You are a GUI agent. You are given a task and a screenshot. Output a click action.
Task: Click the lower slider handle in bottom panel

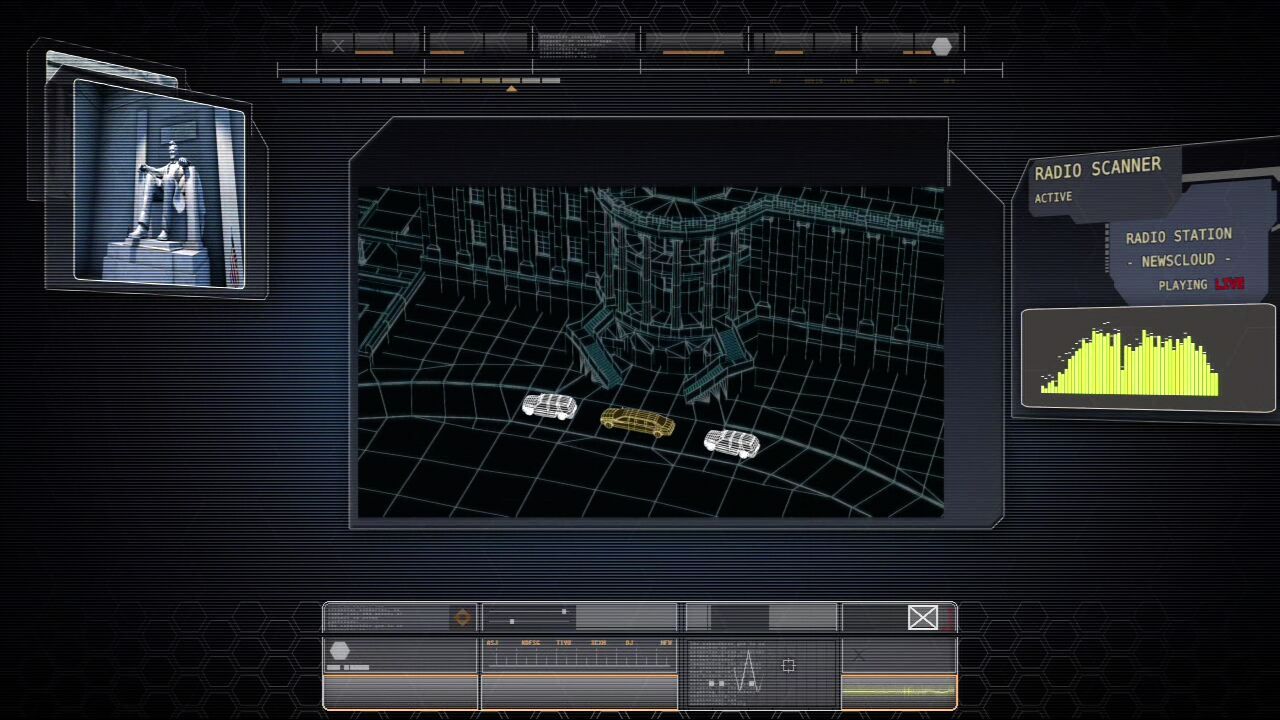pos(512,621)
